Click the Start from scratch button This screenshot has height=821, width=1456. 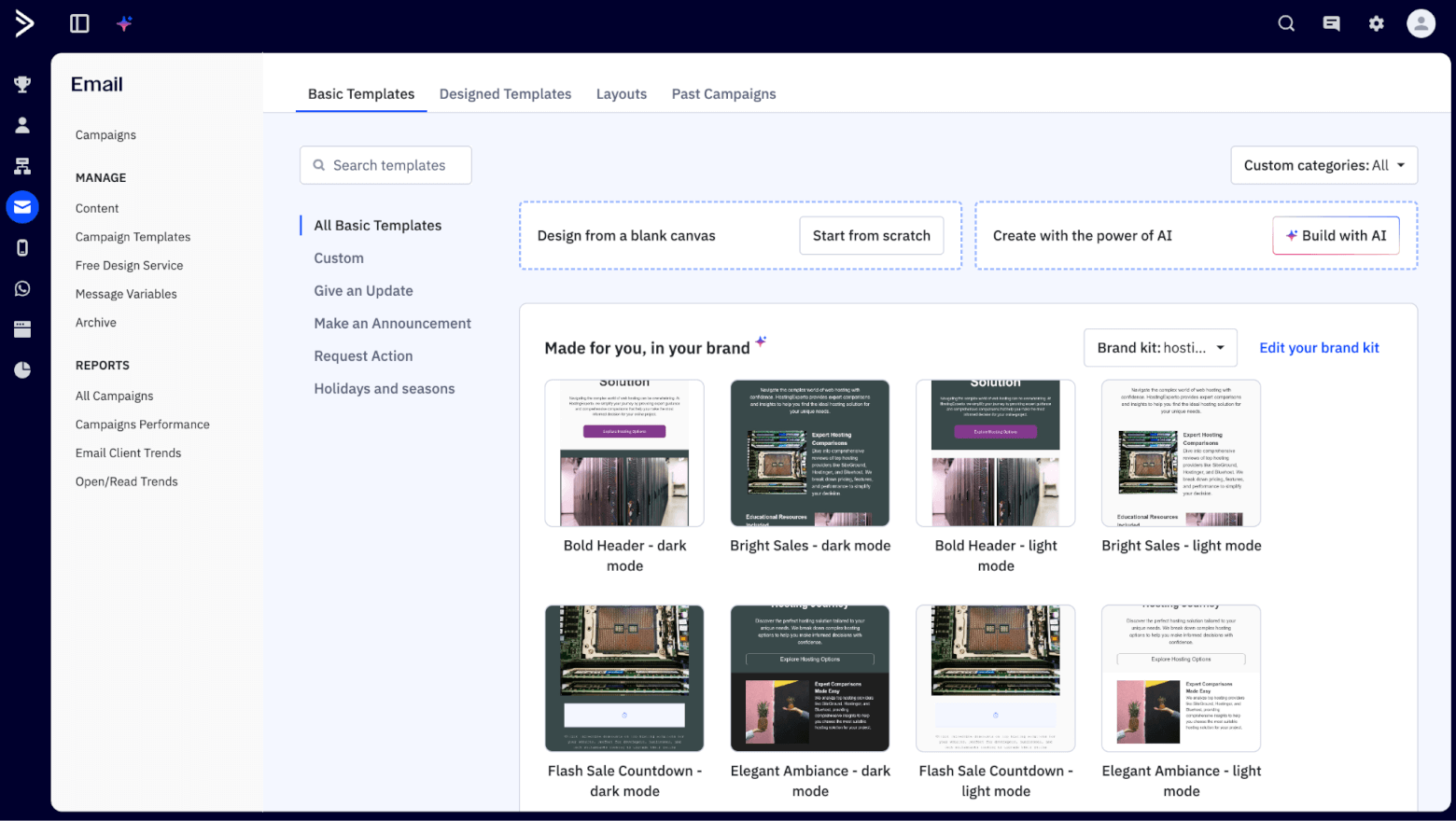click(x=871, y=235)
